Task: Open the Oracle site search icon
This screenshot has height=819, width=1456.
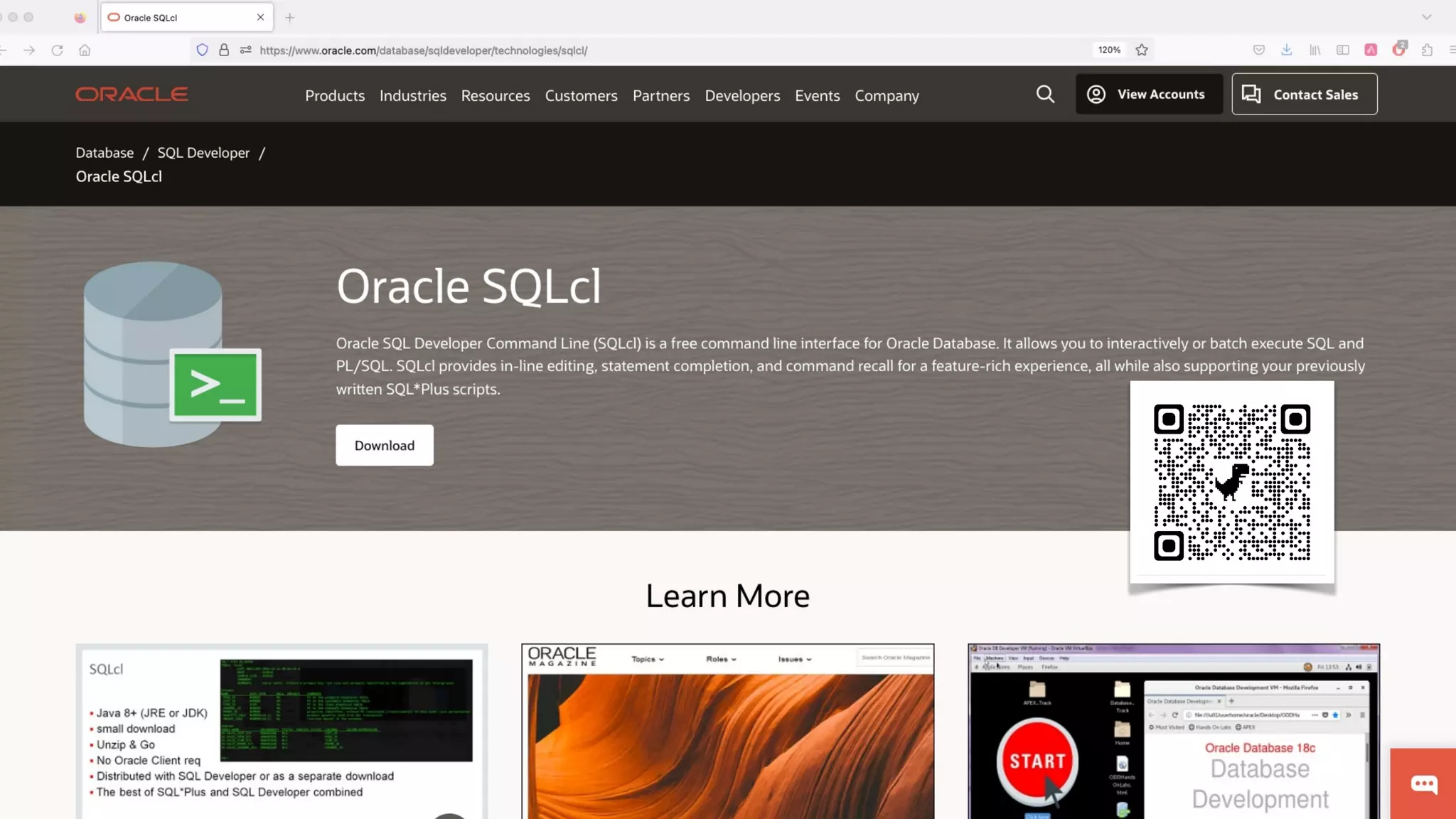Action: coord(1044,95)
